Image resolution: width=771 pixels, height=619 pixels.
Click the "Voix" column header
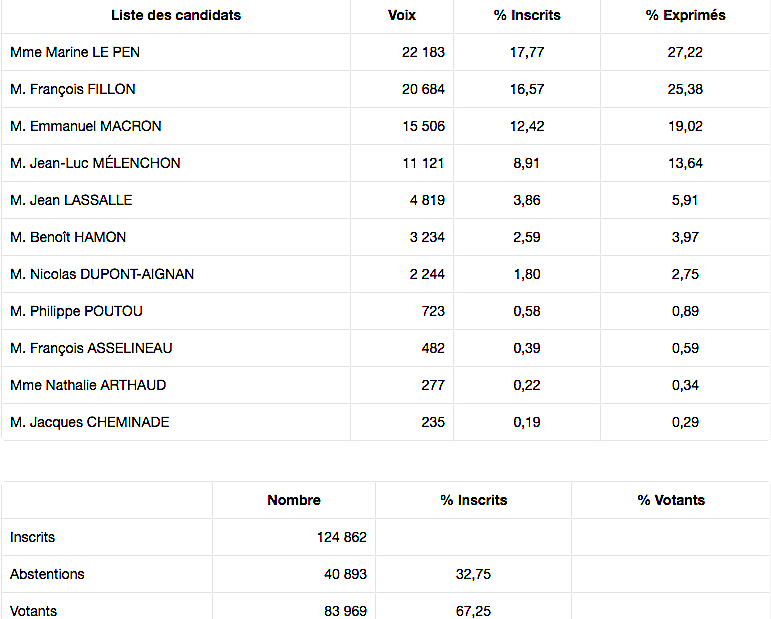pyautogui.click(x=402, y=15)
